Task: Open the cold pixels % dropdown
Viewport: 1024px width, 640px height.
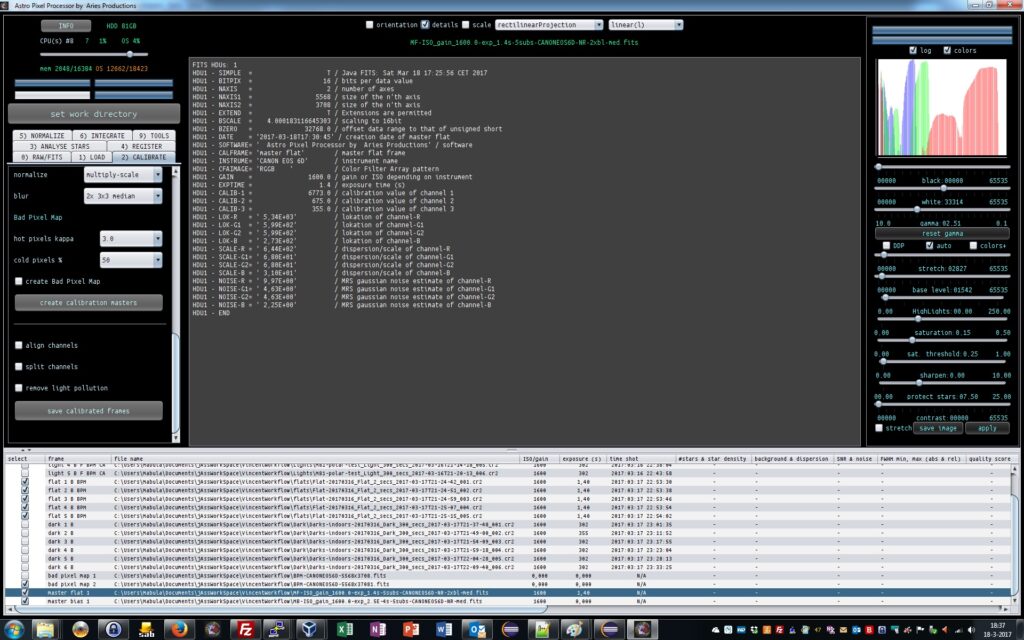Action: click(131, 260)
